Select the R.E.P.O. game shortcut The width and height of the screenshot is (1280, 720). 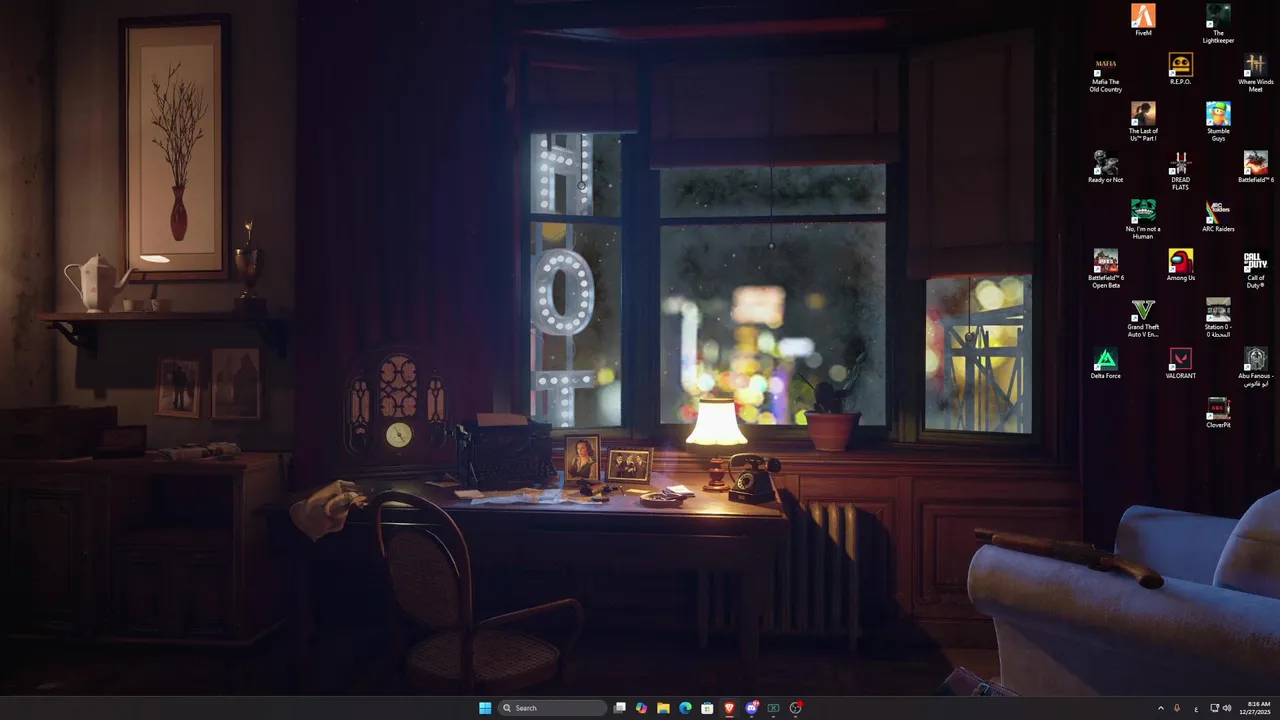pos(1180,69)
